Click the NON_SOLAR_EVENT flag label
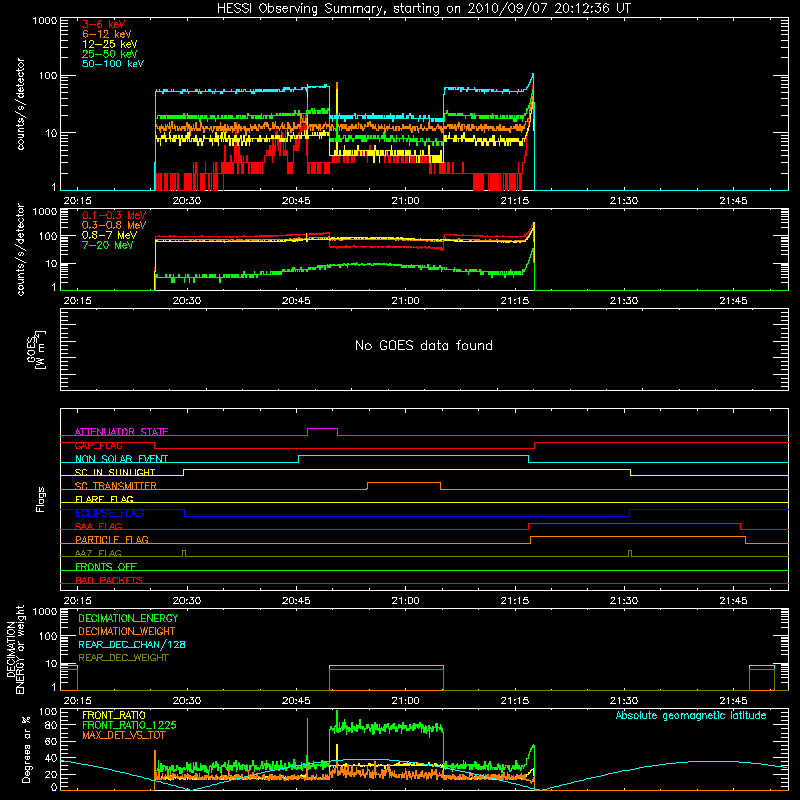Viewport: 800px width, 800px height. pyautogui.click(x=121, y=459)
